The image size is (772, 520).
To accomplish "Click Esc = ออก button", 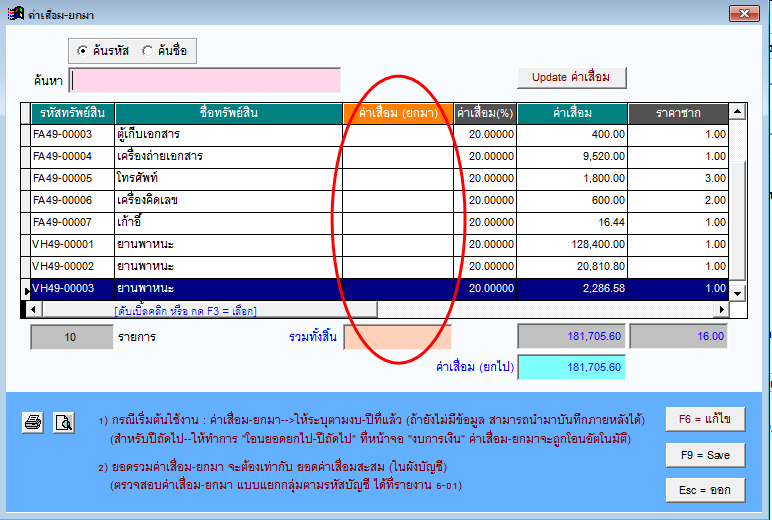I will 705,490.
